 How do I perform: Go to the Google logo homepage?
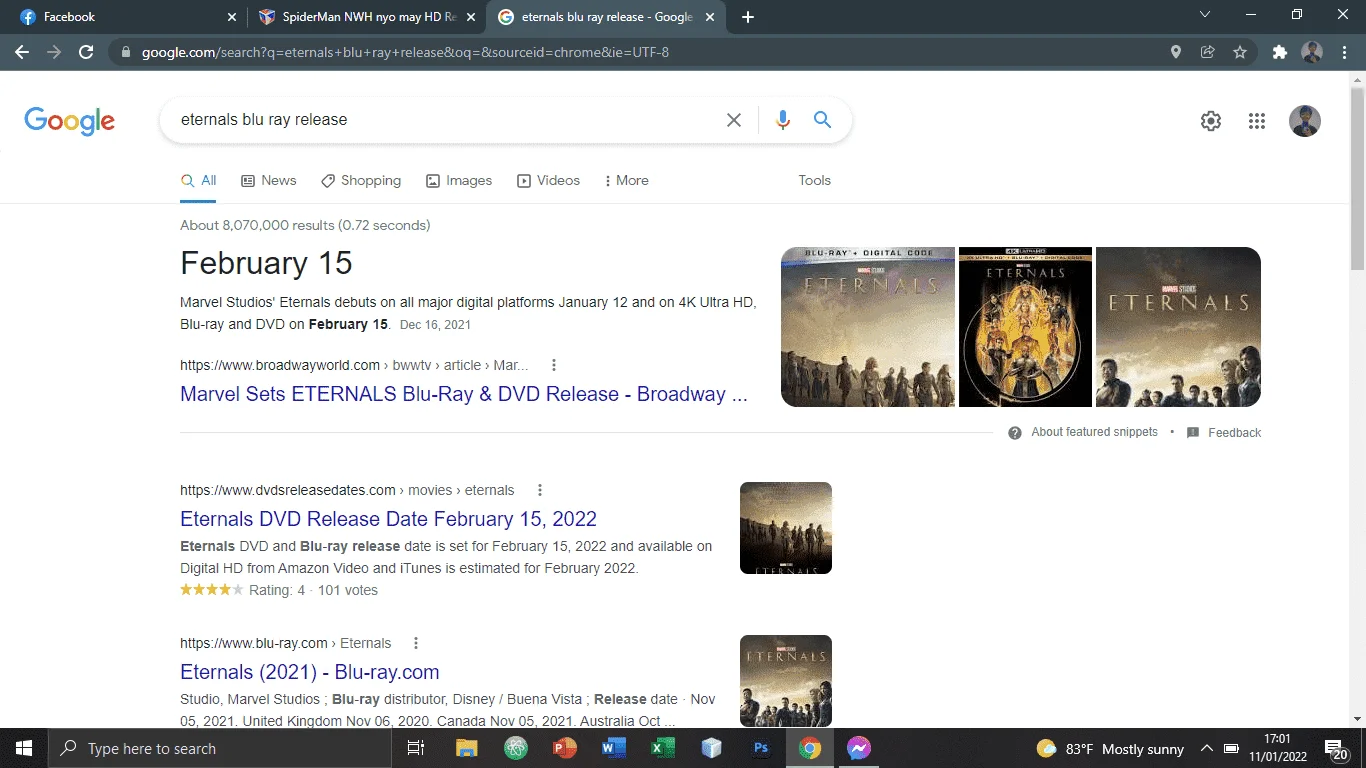point(69,121)
